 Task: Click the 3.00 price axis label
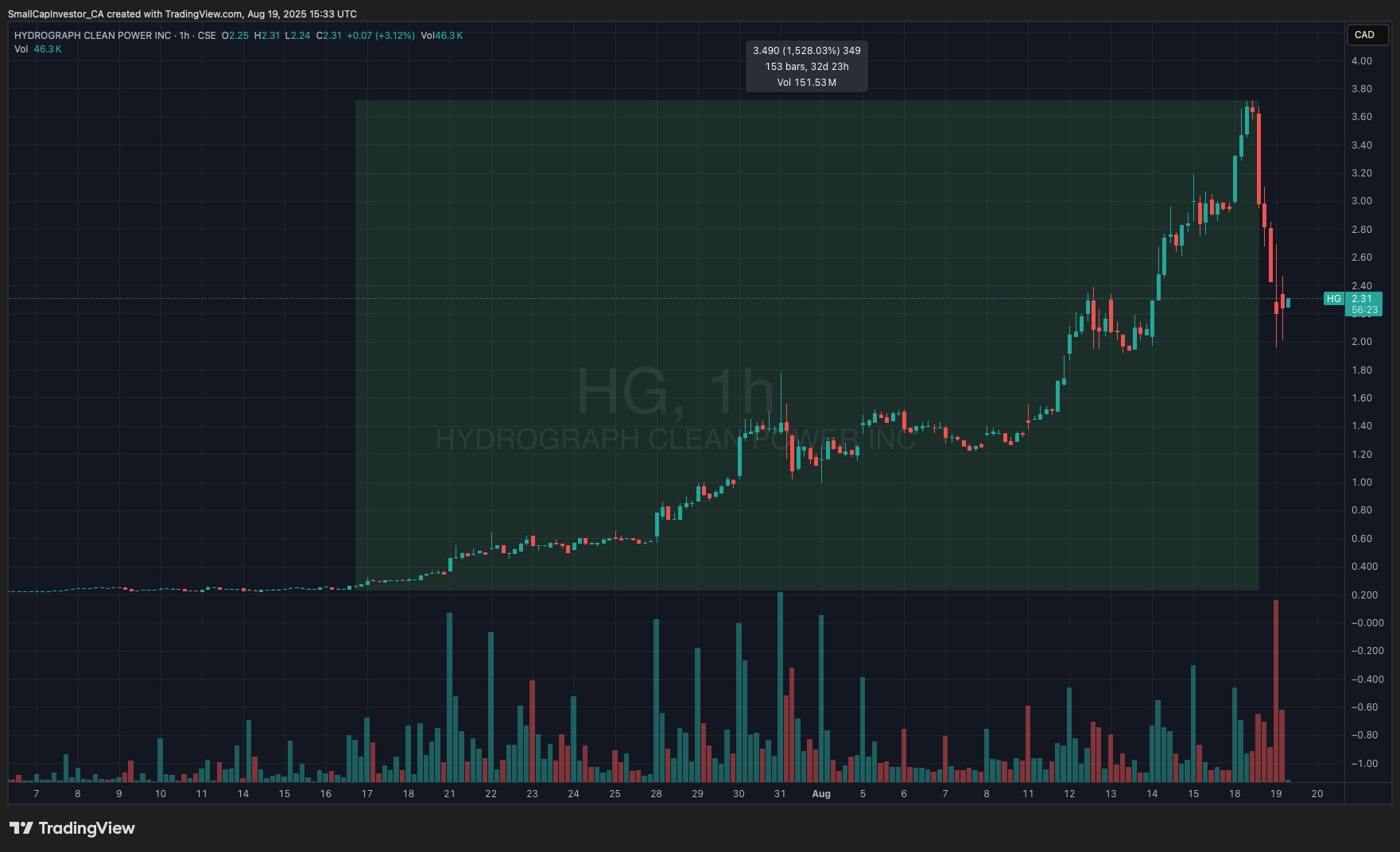tap(1362, 201)
